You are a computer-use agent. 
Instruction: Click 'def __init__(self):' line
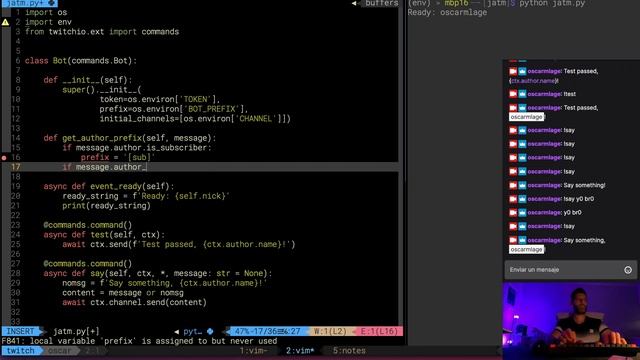(x=88, y=80)
